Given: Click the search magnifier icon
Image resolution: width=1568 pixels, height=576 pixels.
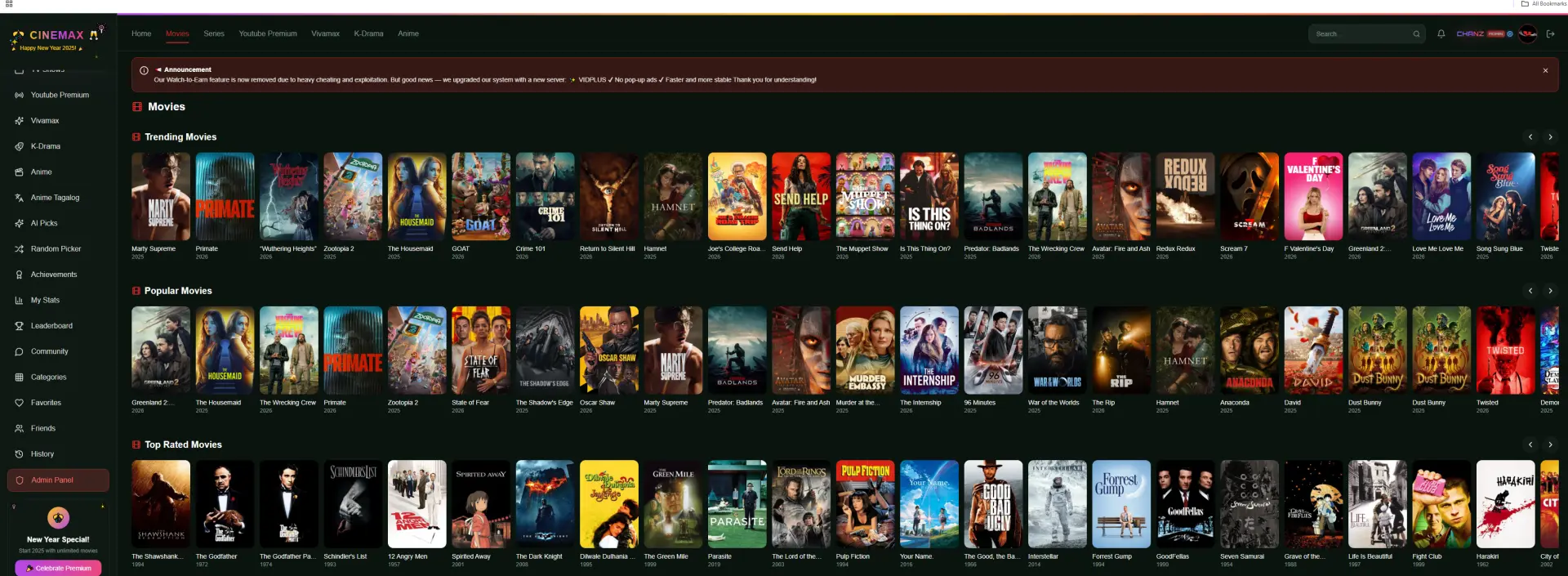Looking at the screenshot, I should click(x=1416, y=34).
